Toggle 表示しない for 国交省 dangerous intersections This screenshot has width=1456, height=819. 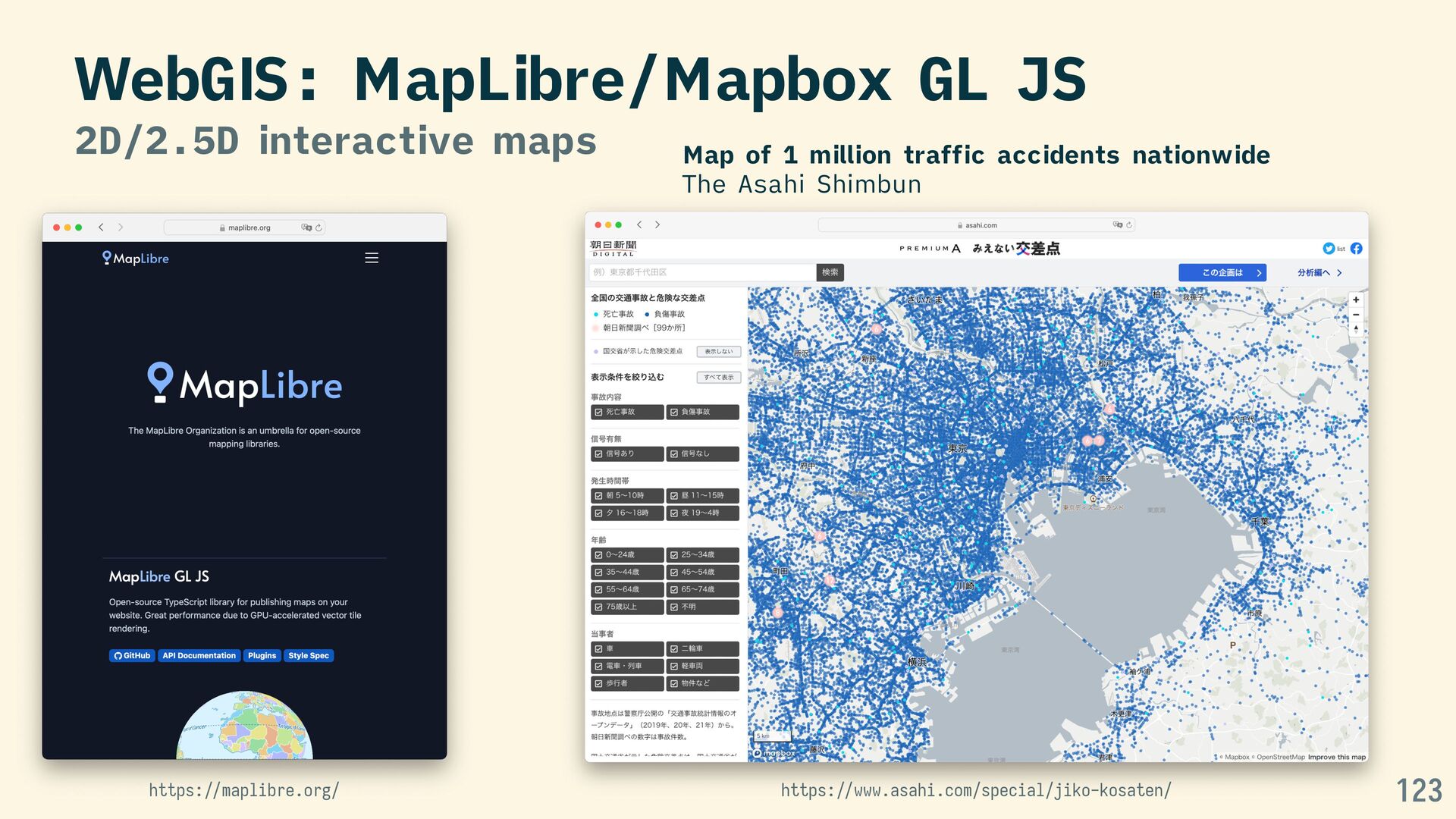[718, 351]
